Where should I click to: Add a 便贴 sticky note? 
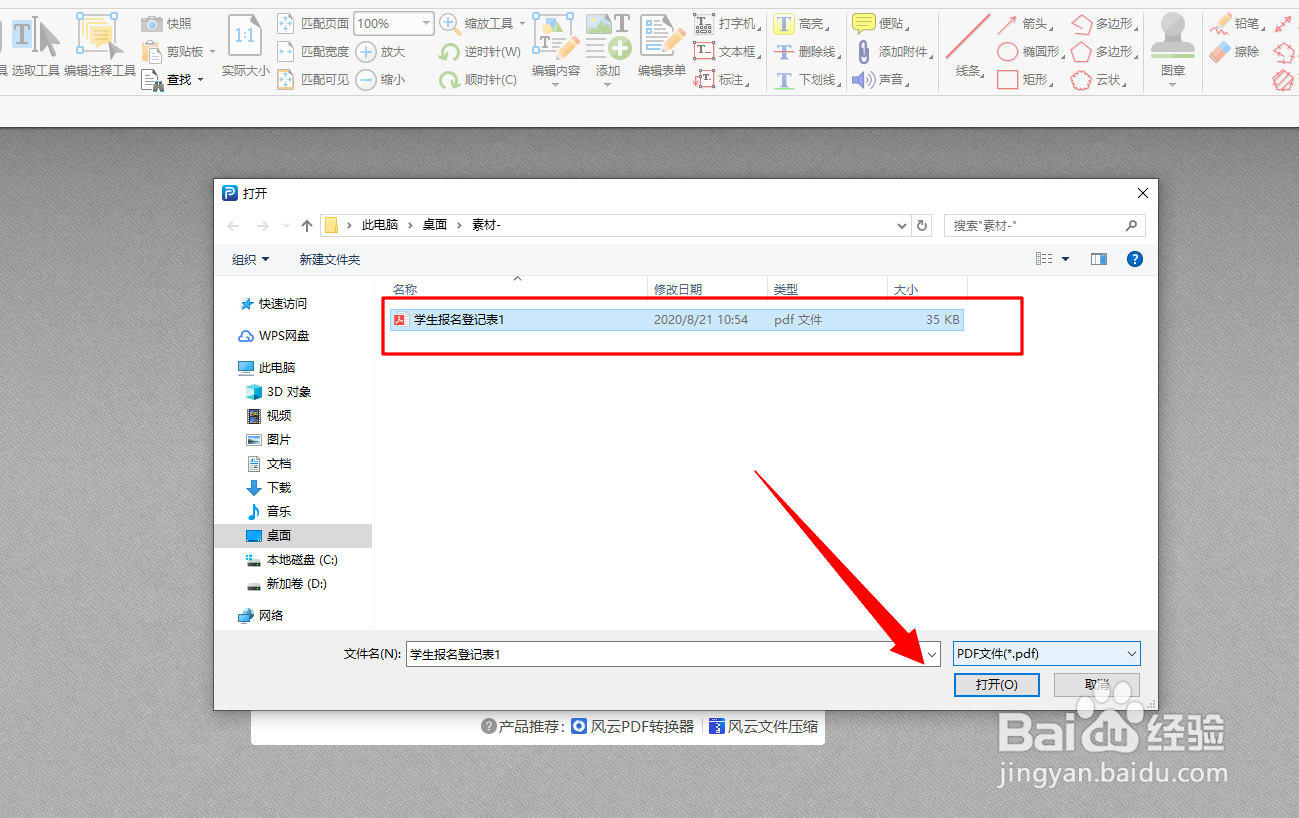[879, 23]
